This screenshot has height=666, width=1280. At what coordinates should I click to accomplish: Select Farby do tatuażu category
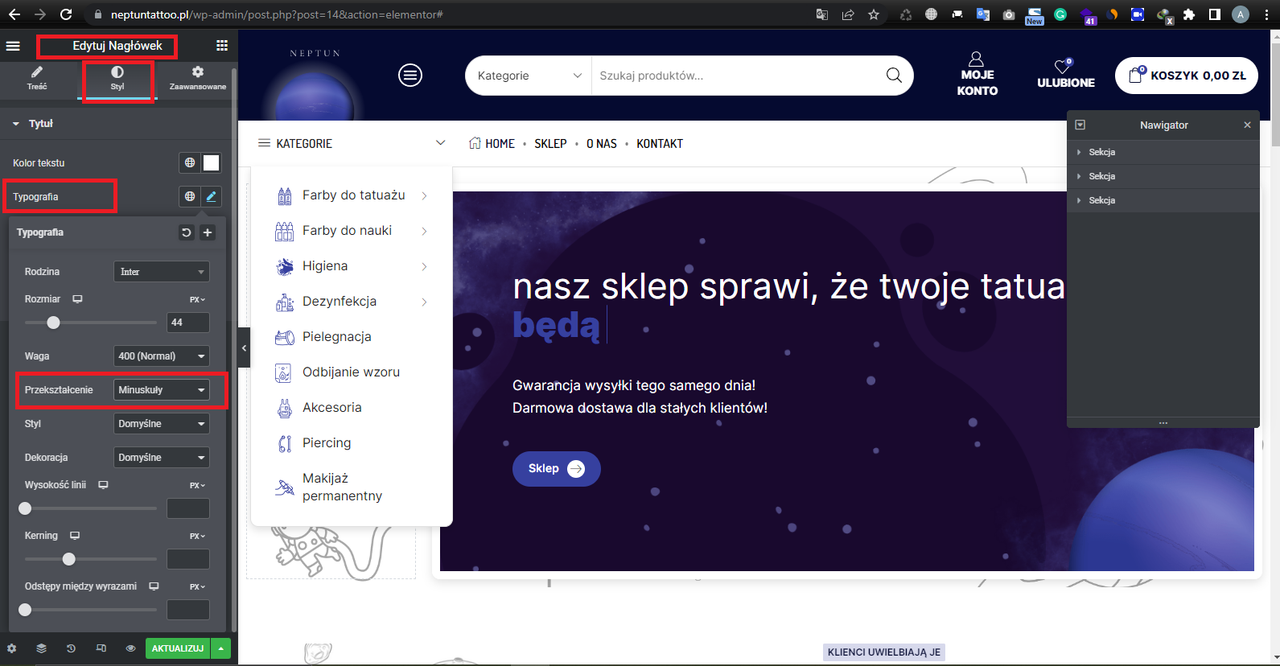(x=354, y=195)
